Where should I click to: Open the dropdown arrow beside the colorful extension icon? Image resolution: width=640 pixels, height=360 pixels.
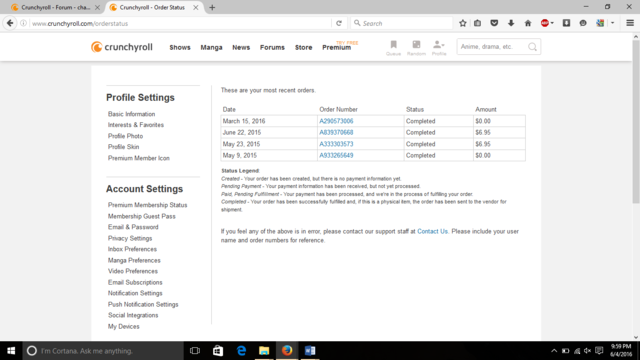coord(612,23)
